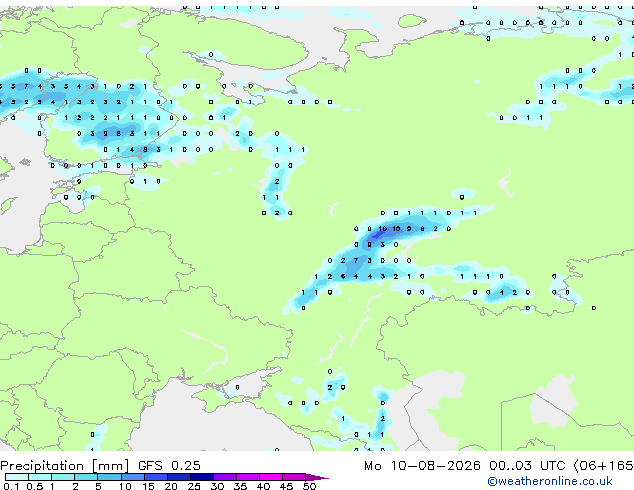Click the '15' legend scale label
Image resolution: width=634 pixels, height=490 pixels.
(x=148, y=486)
